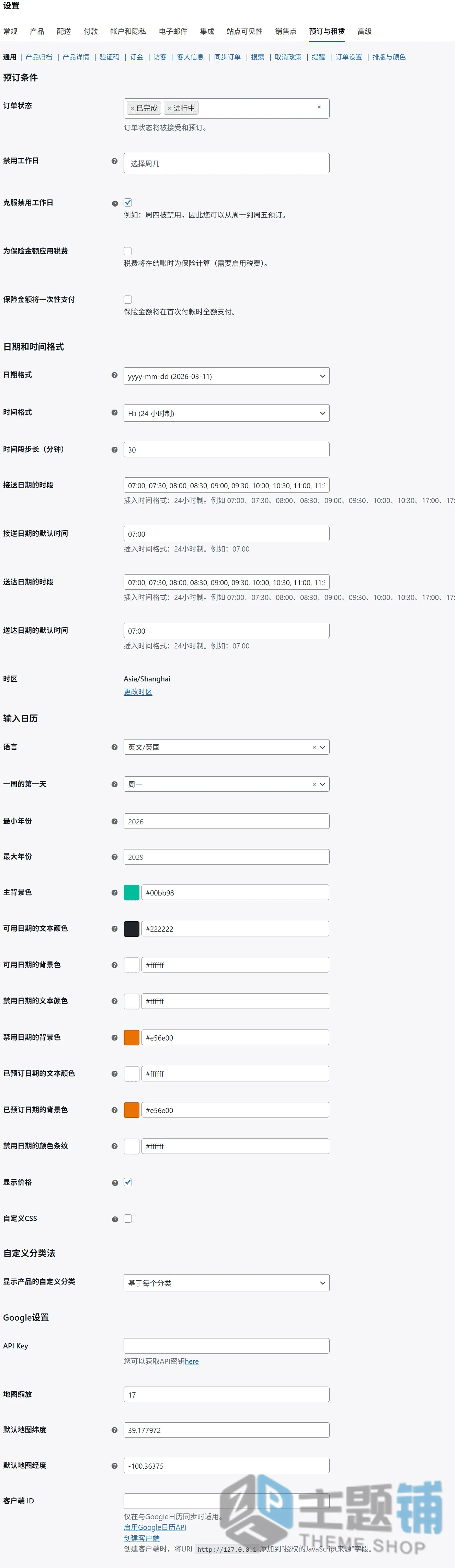Enable 保险金额将一次性支付 checkbox
The height and width of the screenshot is (1568, 455).
(x=128, y=300)
